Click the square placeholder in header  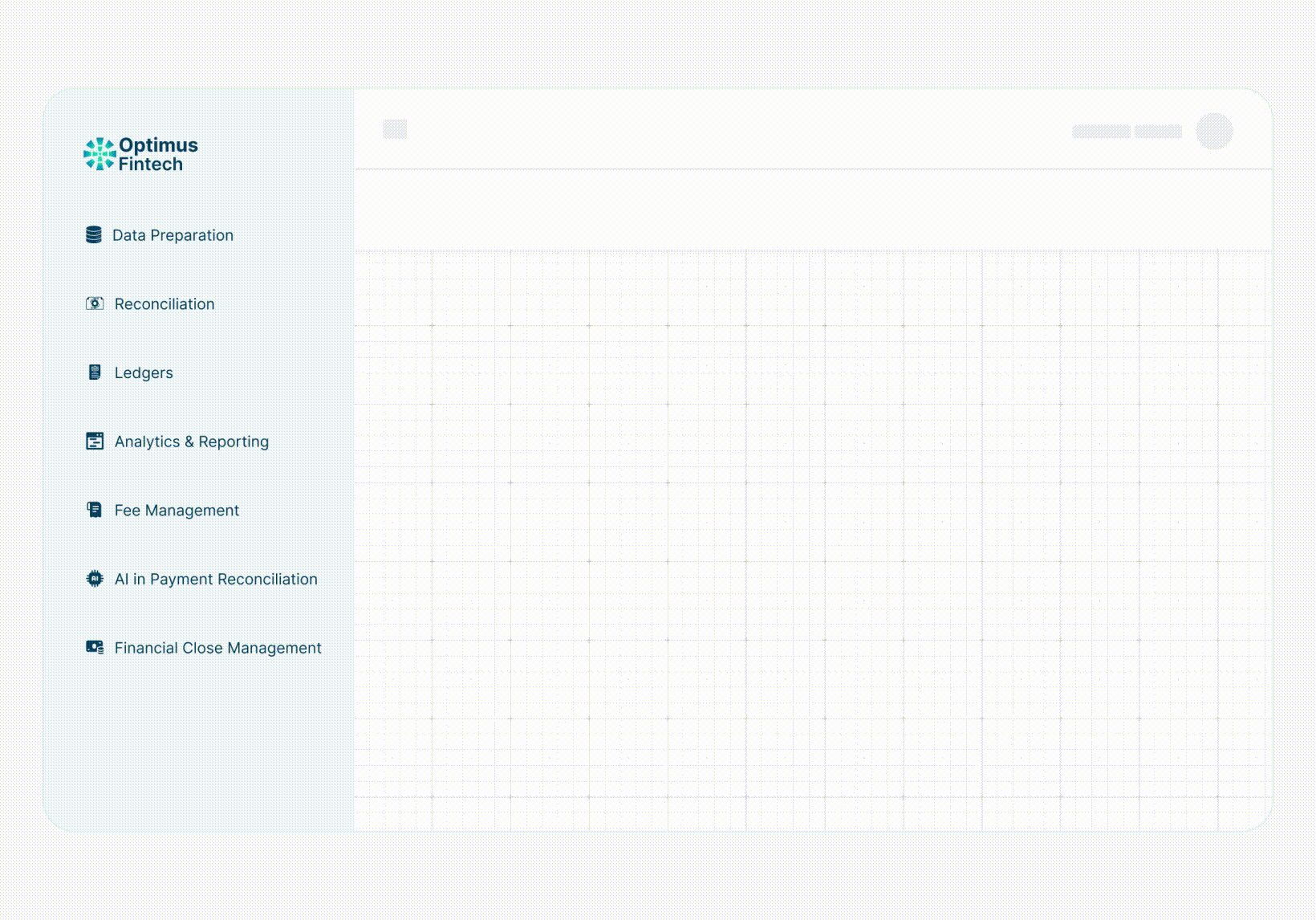tap(395, 128)
